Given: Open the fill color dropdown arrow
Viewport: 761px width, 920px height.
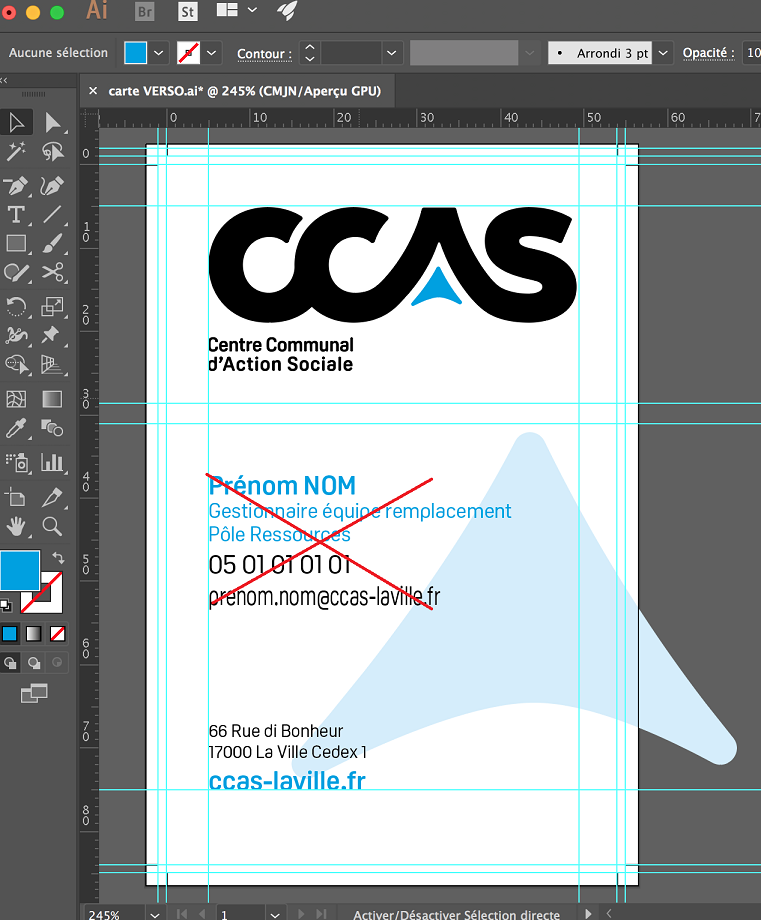Looking at the screenshot, I should coord(159,53).
